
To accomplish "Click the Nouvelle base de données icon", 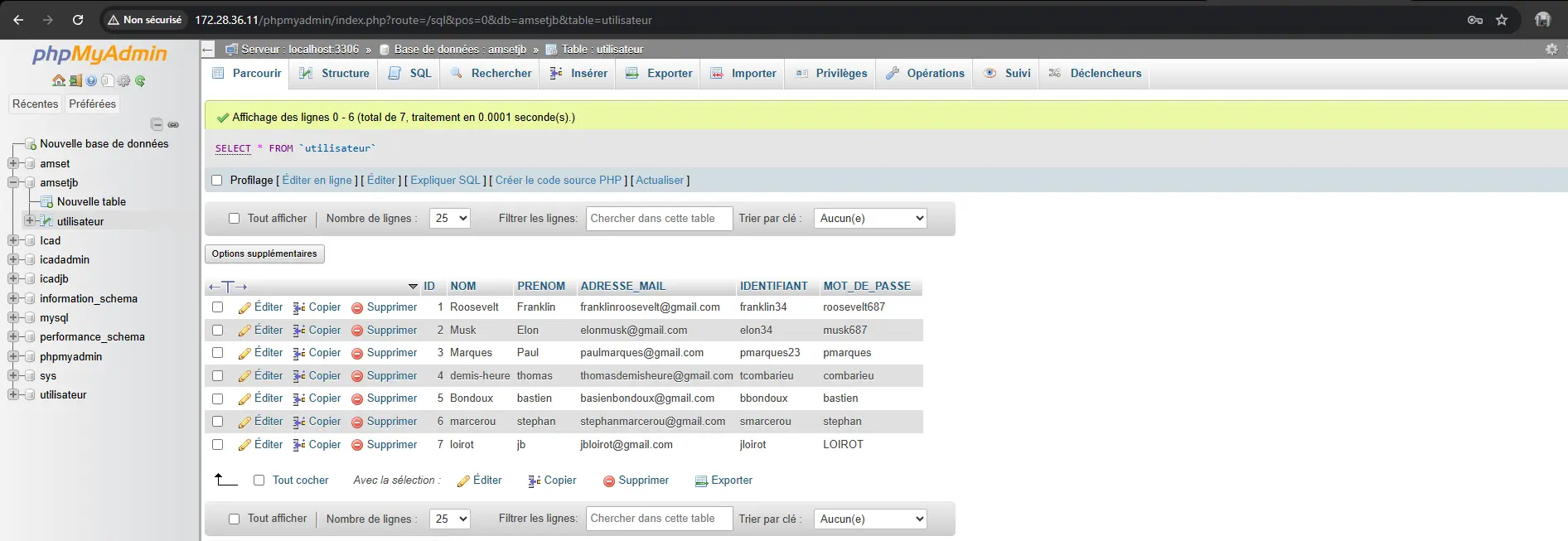I will [x=31, y=144].
